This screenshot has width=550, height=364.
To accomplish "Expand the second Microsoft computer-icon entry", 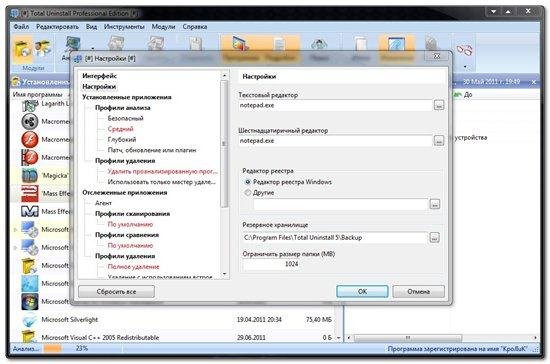I will 15,248.
